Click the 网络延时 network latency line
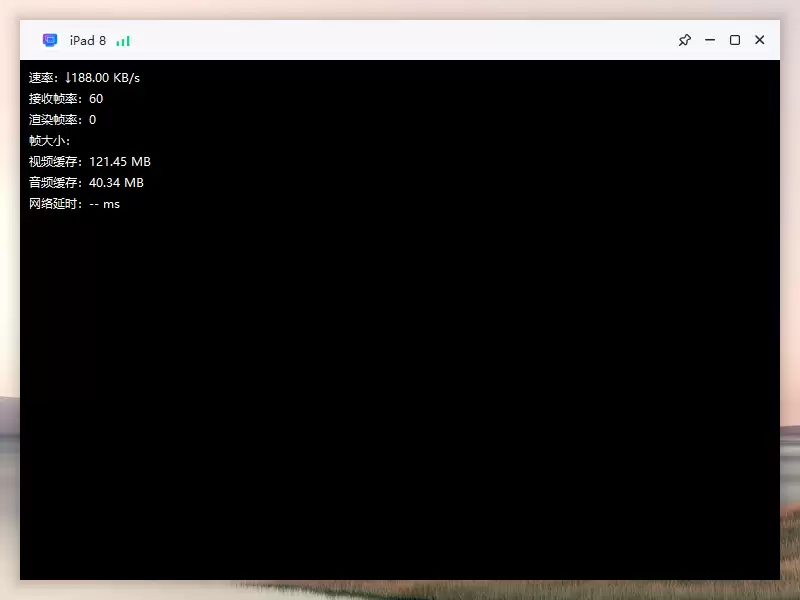Viewport: 800px width, 600px height. coord(74,204)
